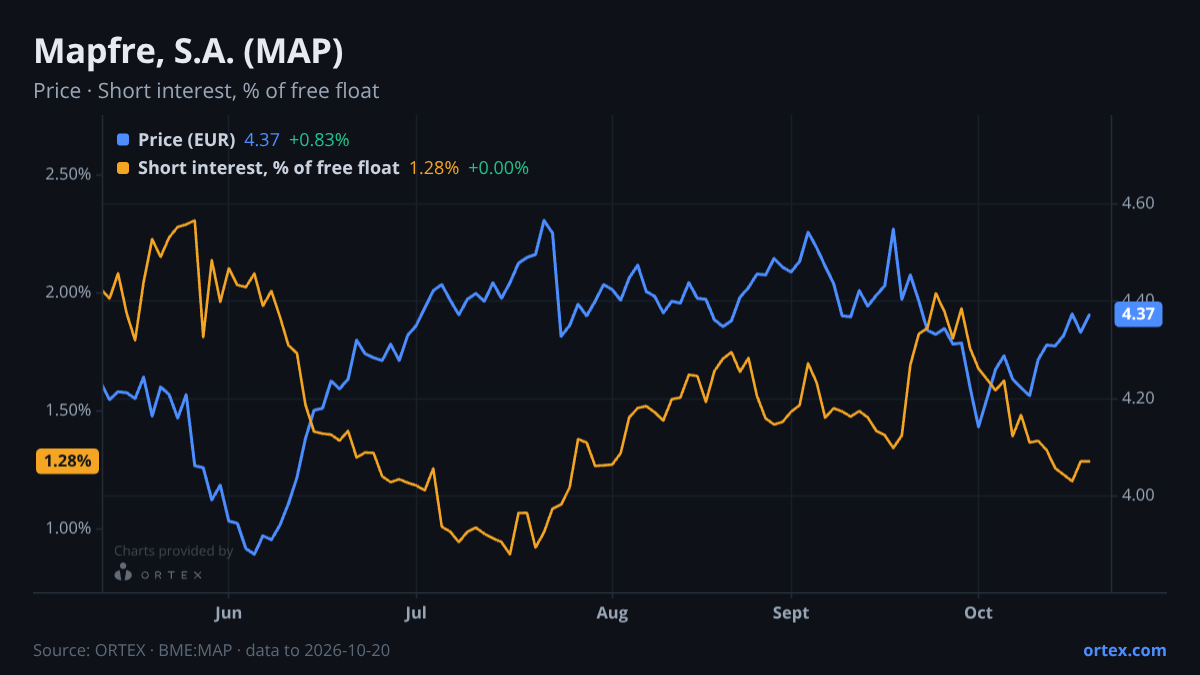Click the 4.37 price value in legend
This screenshot has width=1200, height=675.
click(x=262, y=140)
